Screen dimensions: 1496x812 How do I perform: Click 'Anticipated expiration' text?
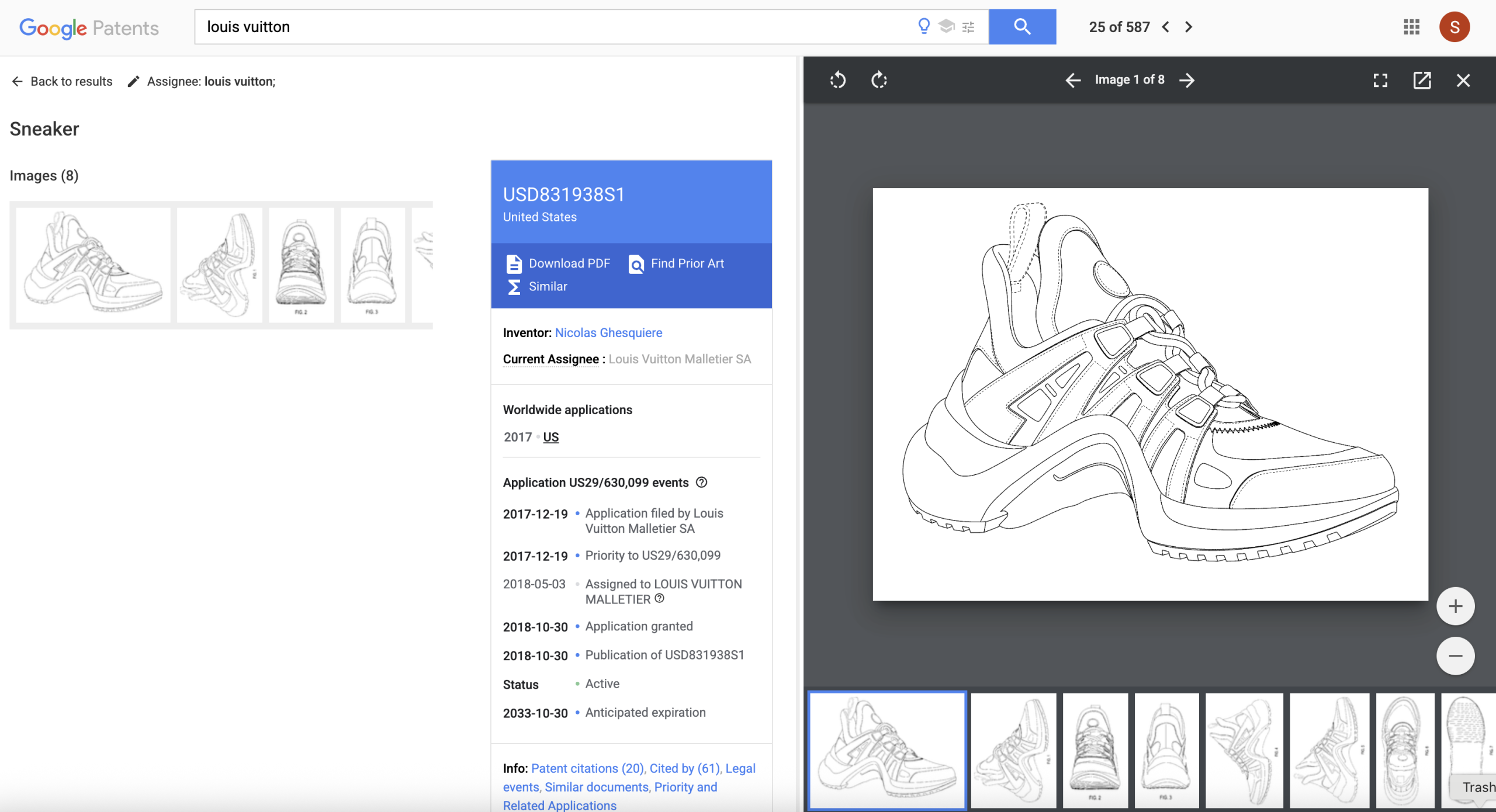(645, 712)
